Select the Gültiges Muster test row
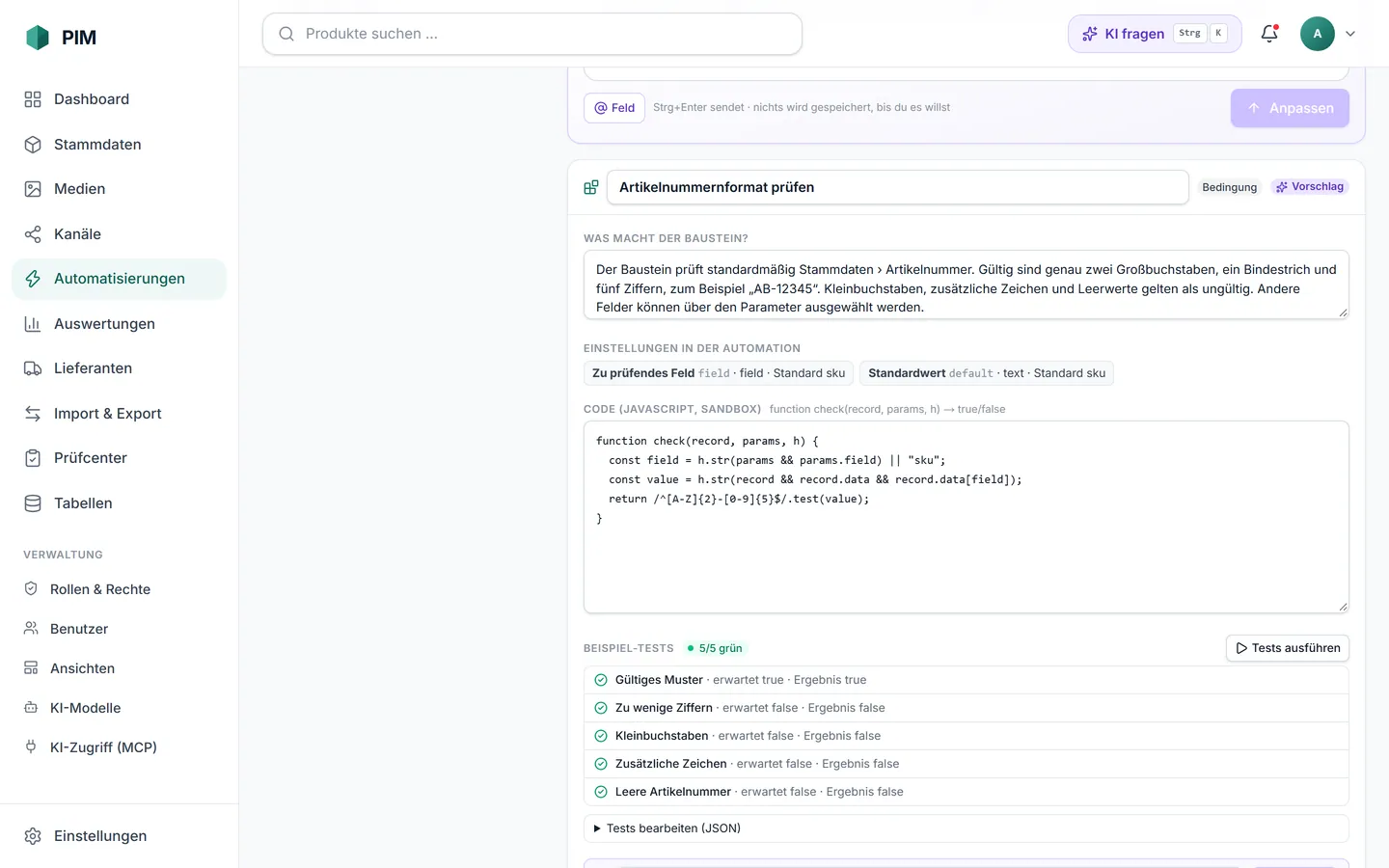The width and height of the screenshot is (1389, 868). pyautogui.click(x=967, y=680)
